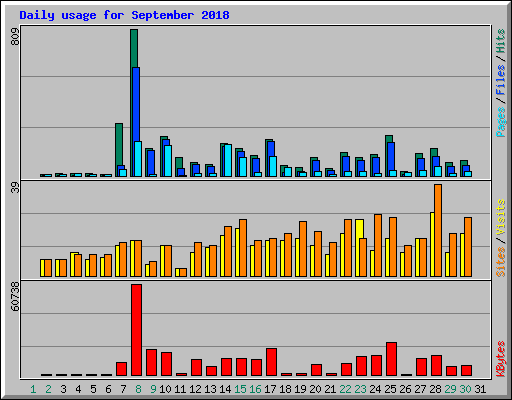The image size is (512, 400).
Task: Click day label 31 on the axis
Action: [480, 389]
